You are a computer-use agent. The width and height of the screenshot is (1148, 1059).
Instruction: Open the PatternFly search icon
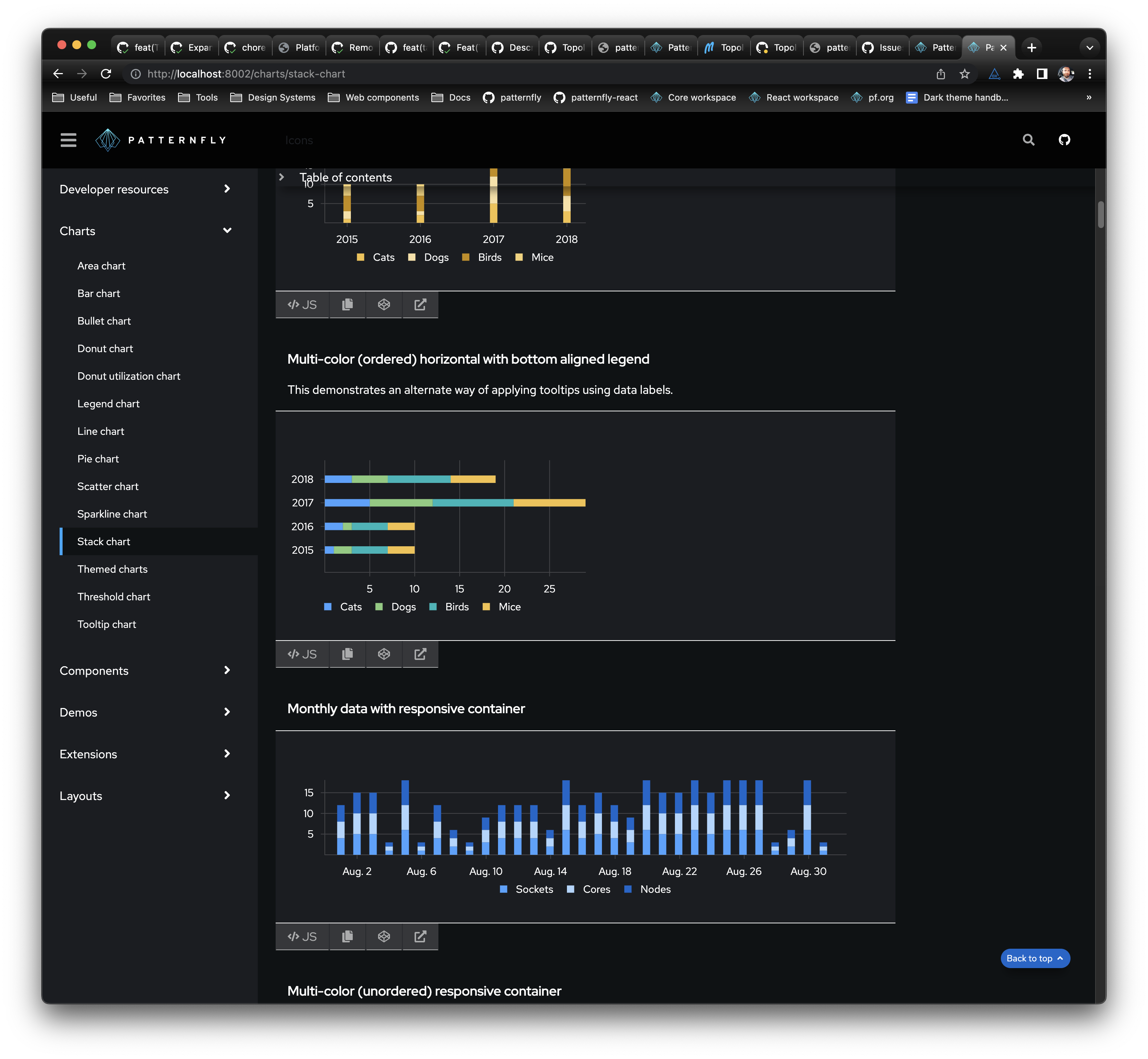point(1028,140)
